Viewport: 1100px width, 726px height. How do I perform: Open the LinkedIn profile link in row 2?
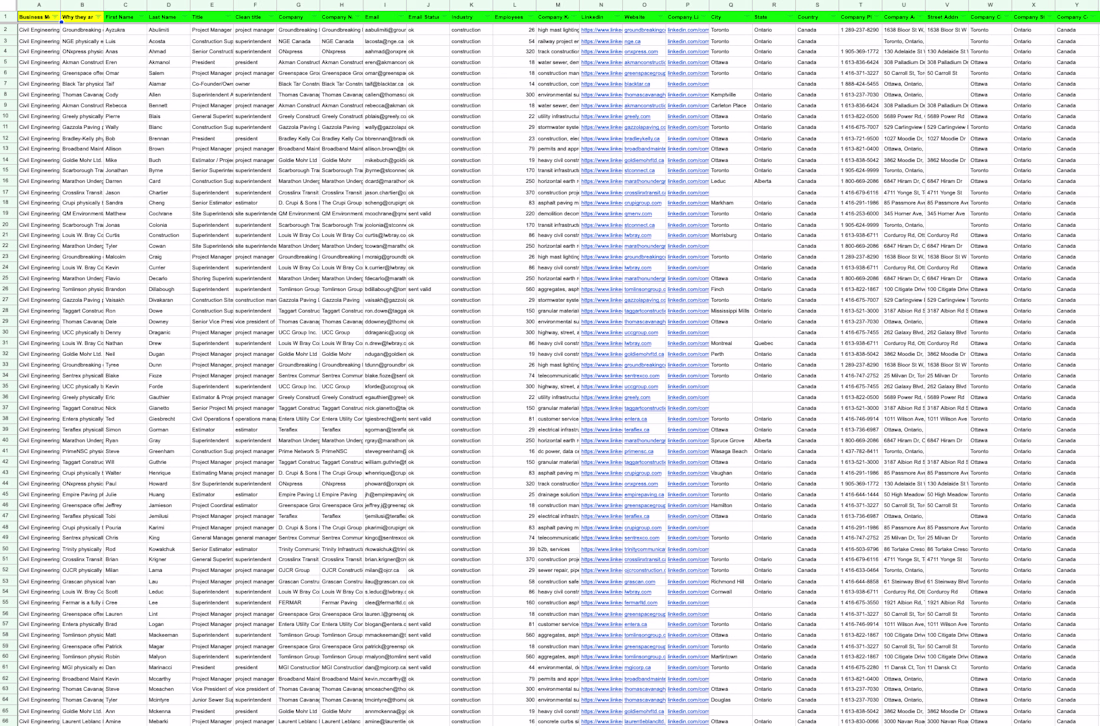[601, 30]
